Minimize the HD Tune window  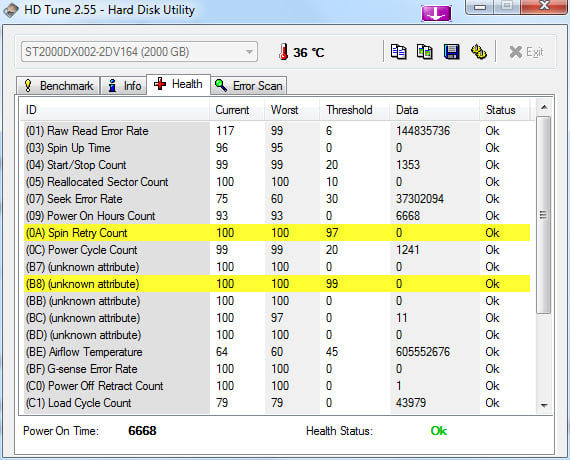(480, 7)
